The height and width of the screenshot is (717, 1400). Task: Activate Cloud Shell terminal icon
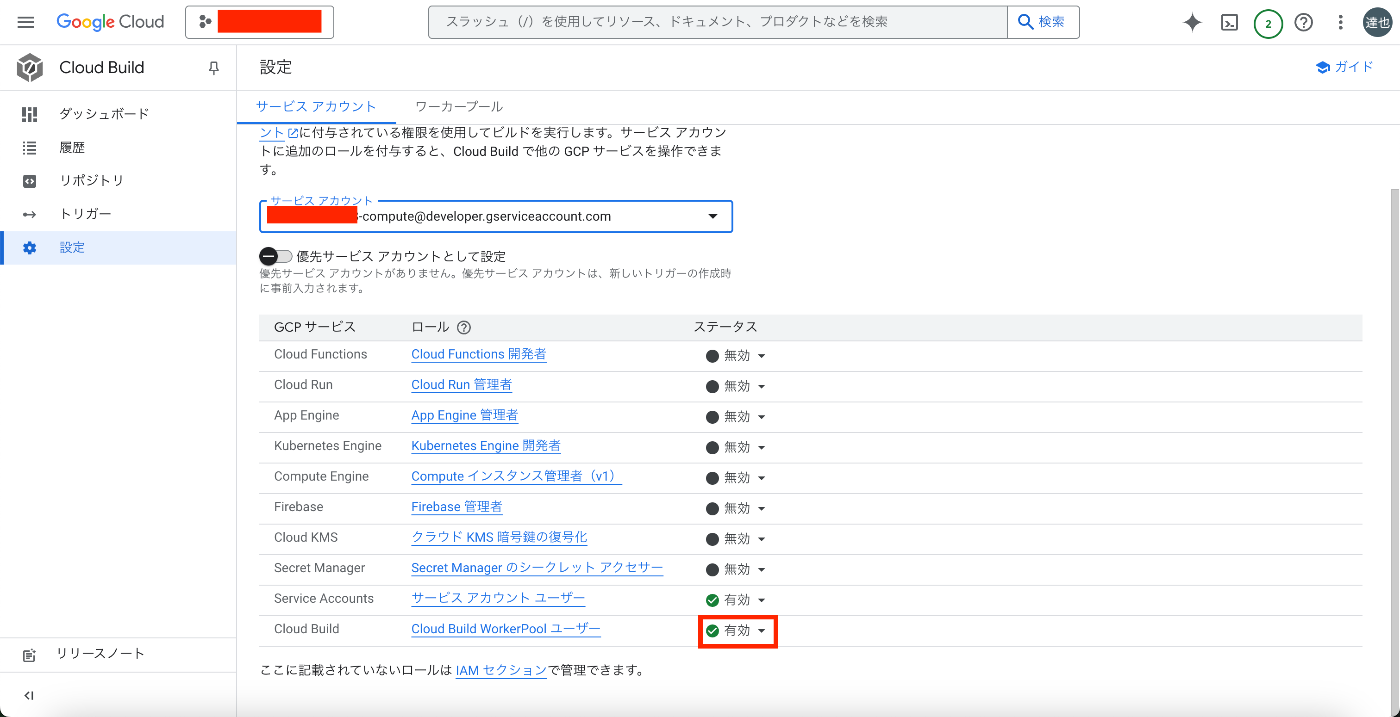pos(1230,23)
